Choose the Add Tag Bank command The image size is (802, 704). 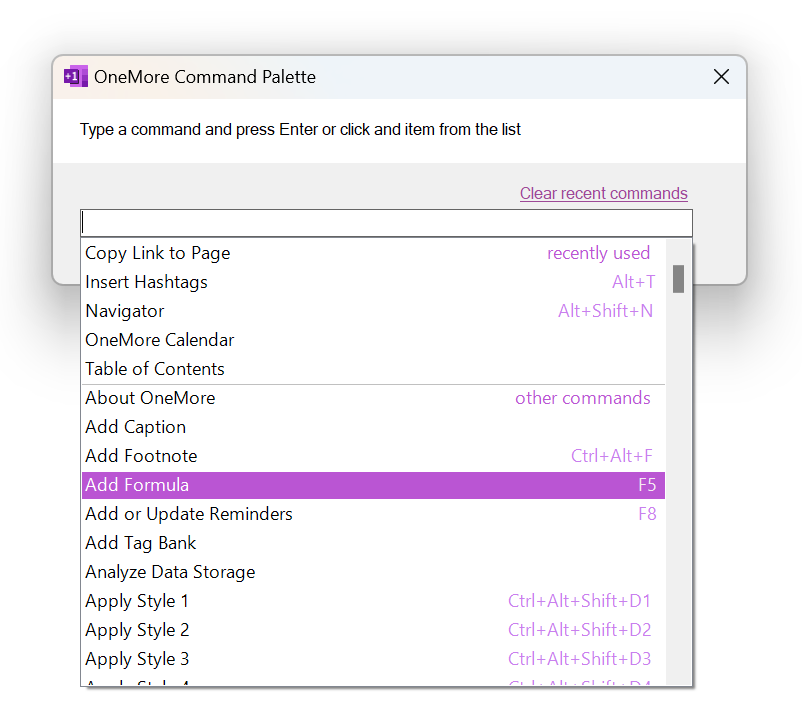[140, 543]
